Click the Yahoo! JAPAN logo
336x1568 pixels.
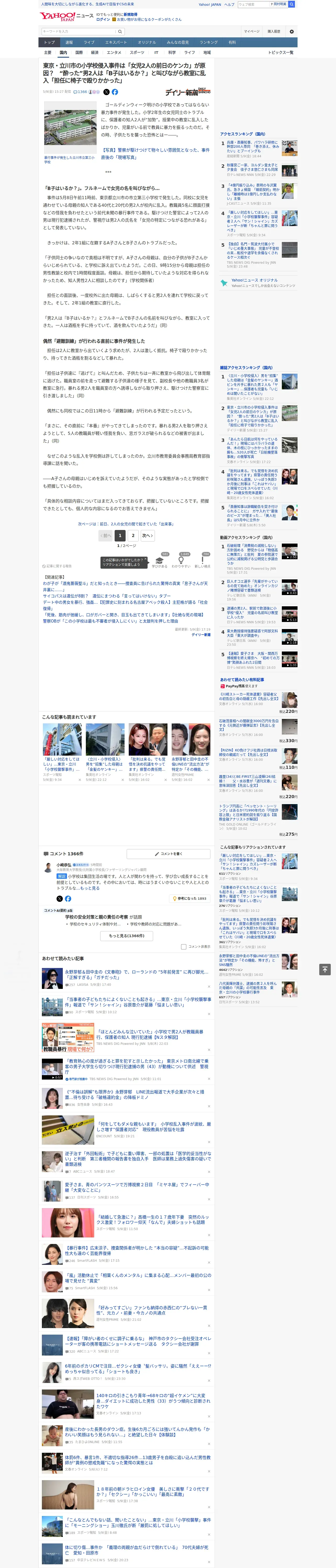click(57, 16)
